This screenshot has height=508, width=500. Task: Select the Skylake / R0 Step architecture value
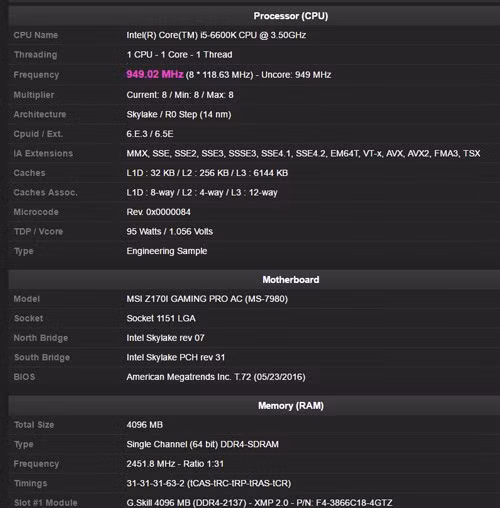[x=179, y=114]
